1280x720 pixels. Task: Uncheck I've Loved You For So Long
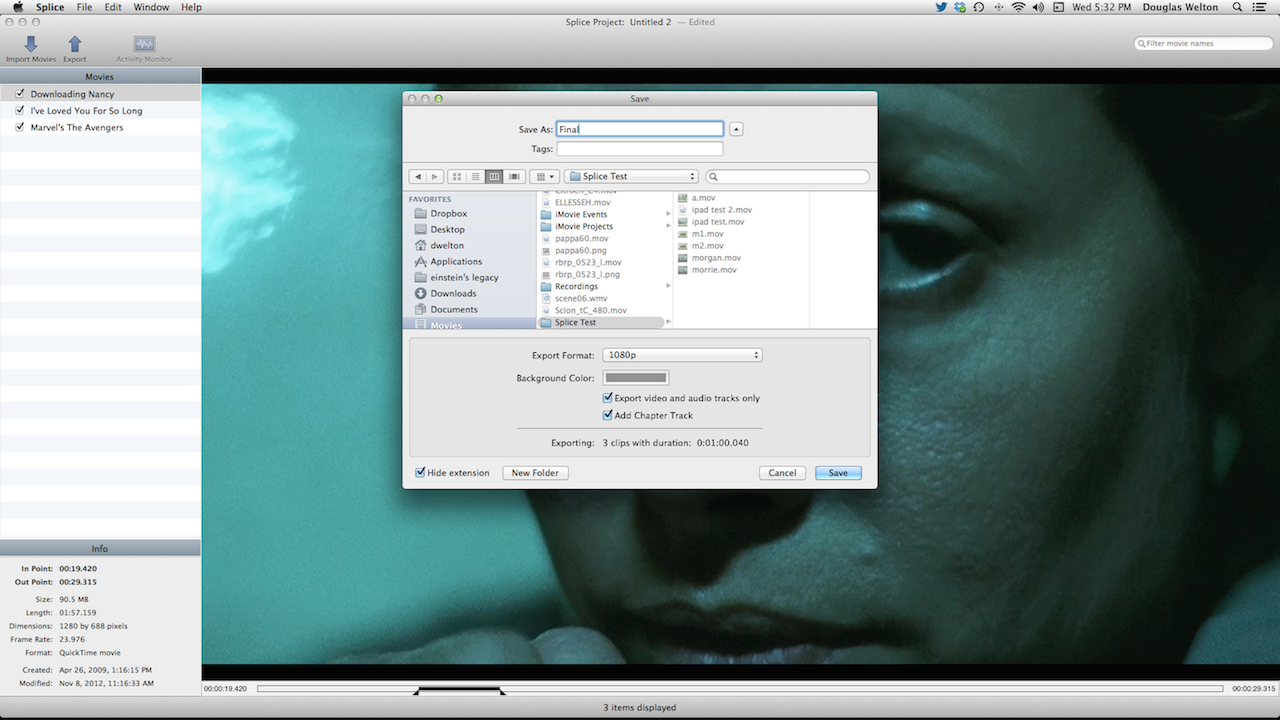click(20, 111)
